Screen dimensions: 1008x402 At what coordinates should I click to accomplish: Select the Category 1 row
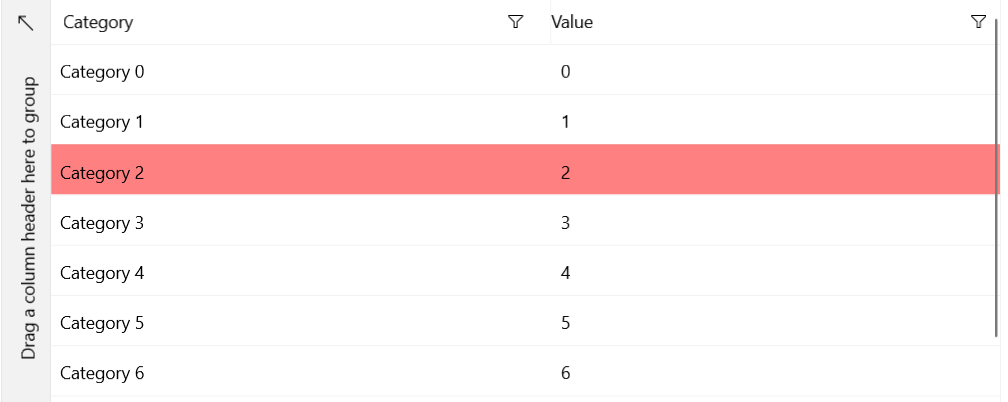[102, 122]
